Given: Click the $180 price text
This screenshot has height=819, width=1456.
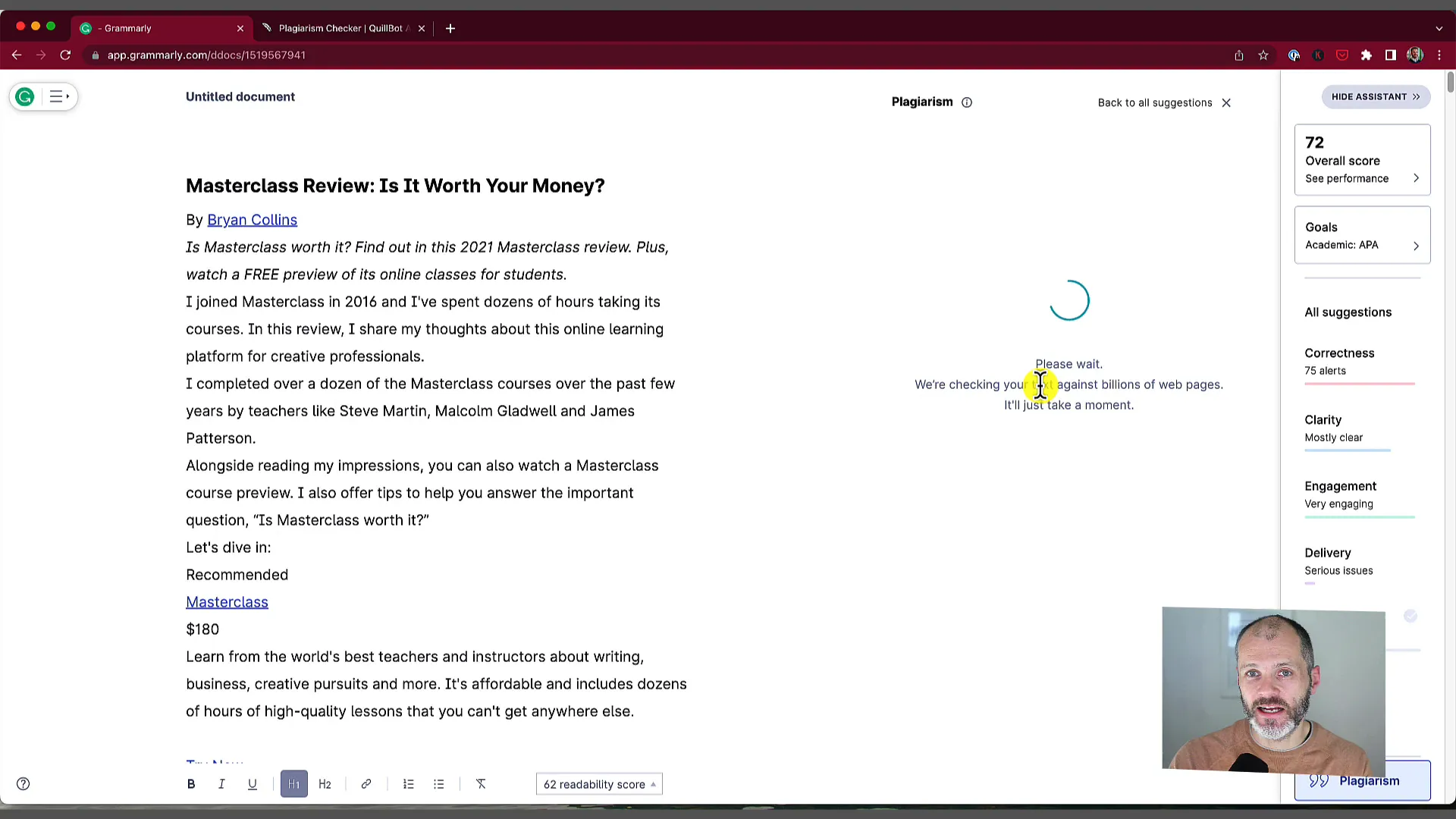Looking at the screenshot, I should pos(202,629).
